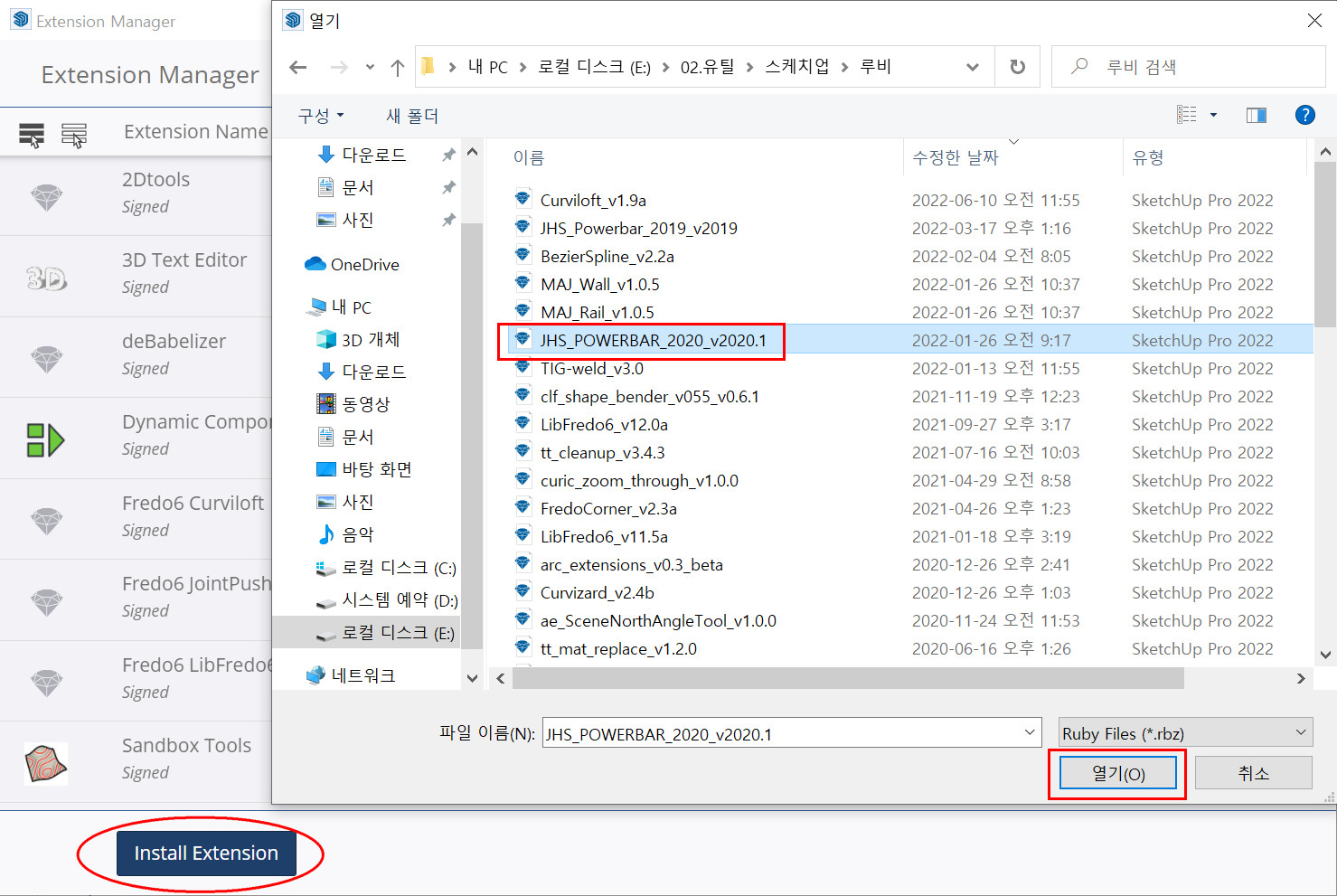Open 시스템 예약 (D:) drive
Screen dimensions: 1337x896
(x=386, y=599)
